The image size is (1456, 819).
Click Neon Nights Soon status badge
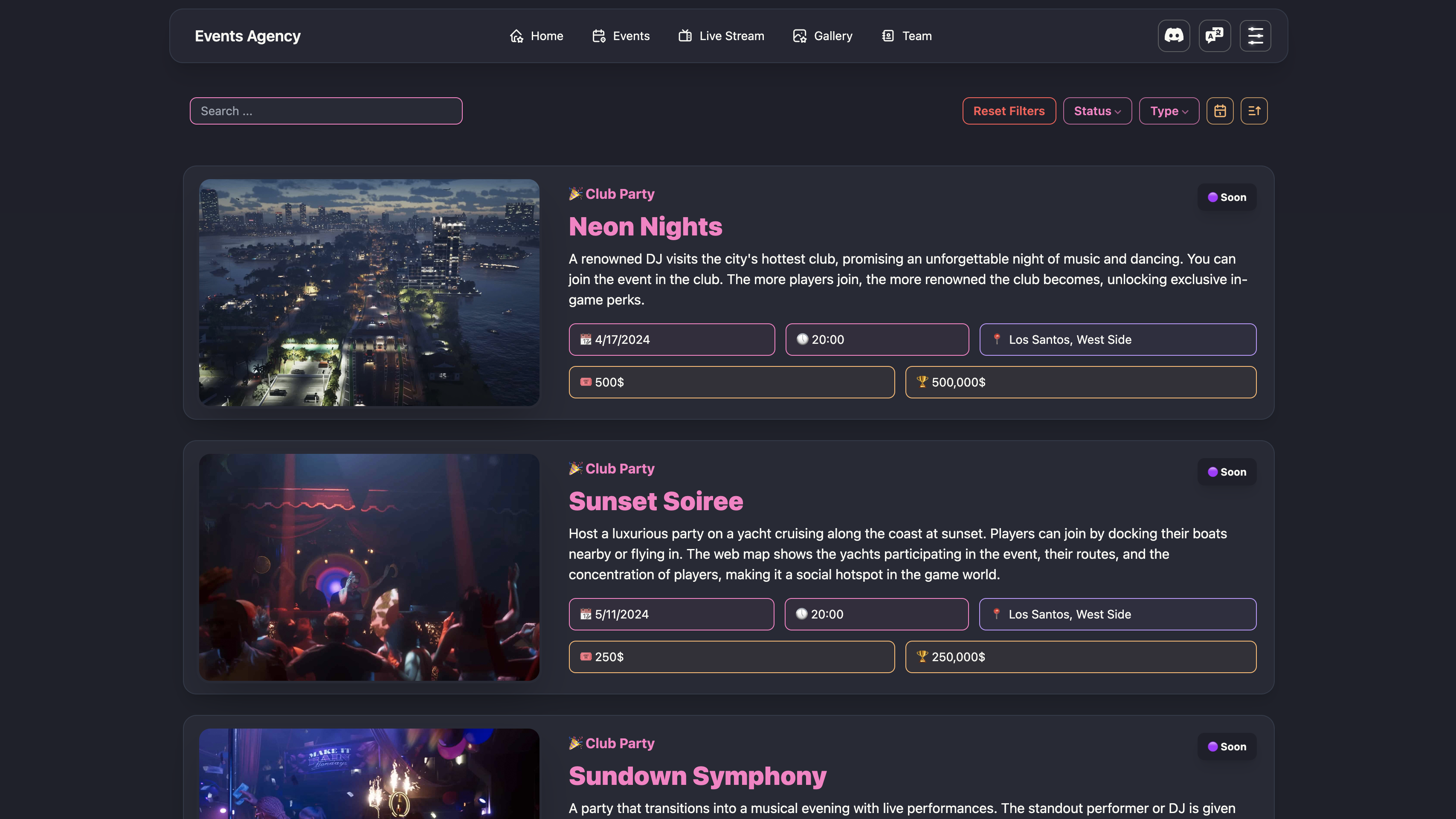1226,197
